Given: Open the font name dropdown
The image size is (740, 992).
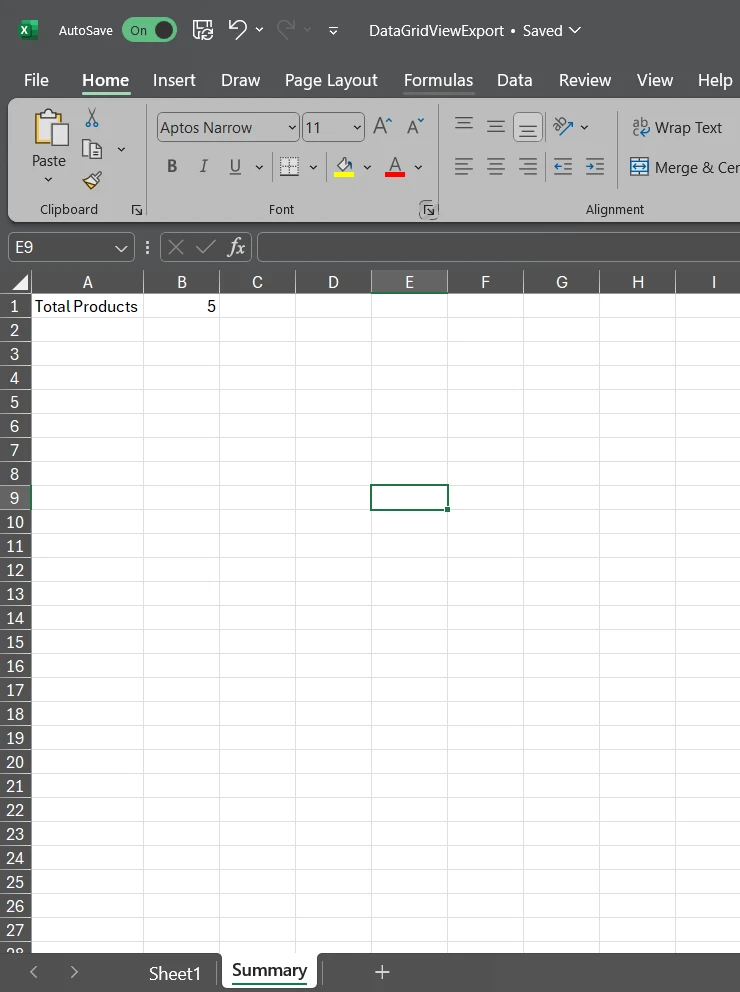Looking at the screenshot, I should (x=292, y=128).
